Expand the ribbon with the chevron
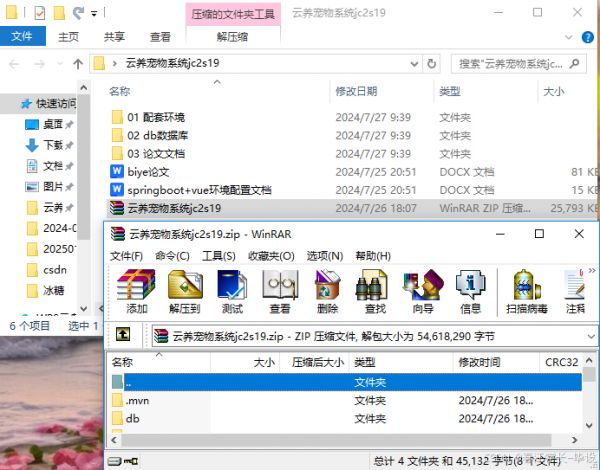 click(x=569, y=37)
